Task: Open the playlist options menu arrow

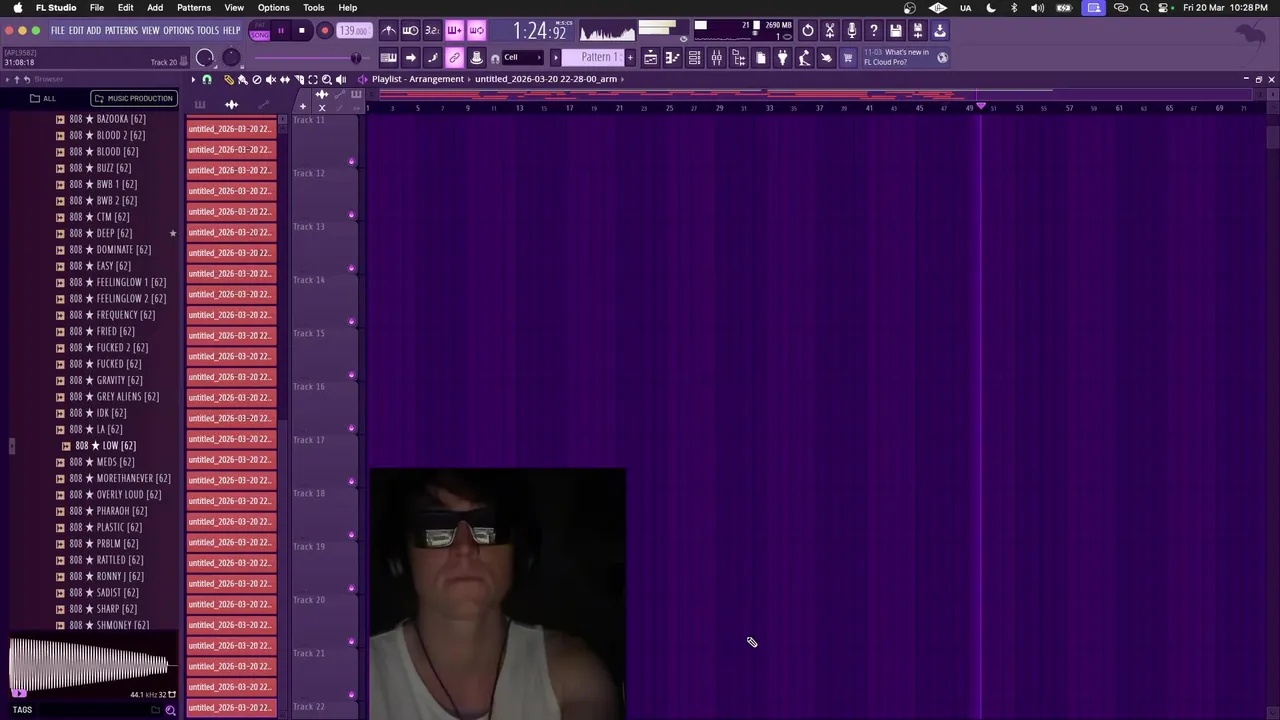Action: point(193,80)
